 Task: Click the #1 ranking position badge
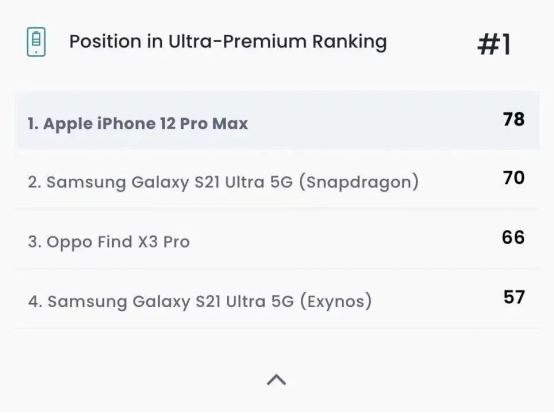[494, 45]
